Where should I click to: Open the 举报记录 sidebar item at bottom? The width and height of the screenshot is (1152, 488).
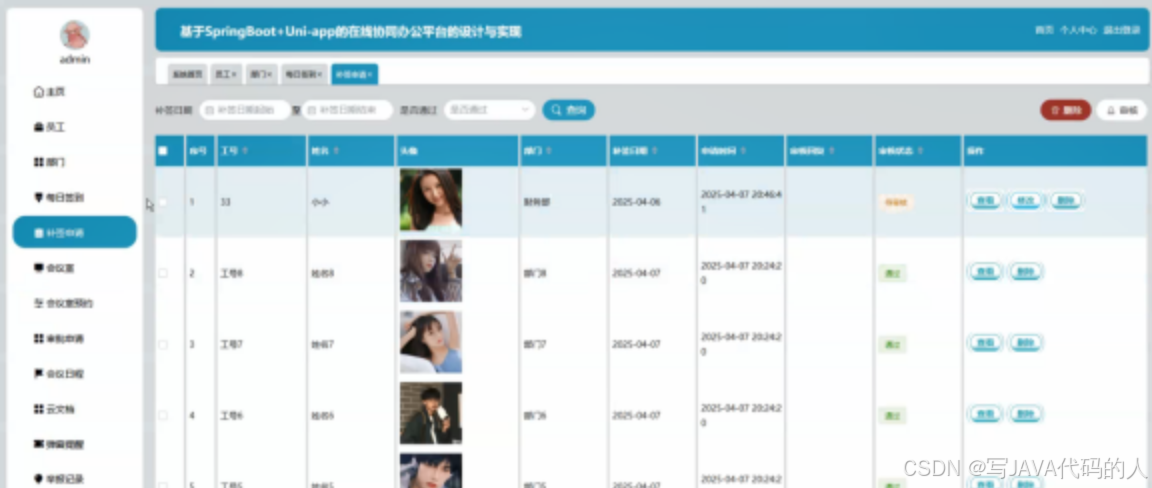[x=59, y=479]
